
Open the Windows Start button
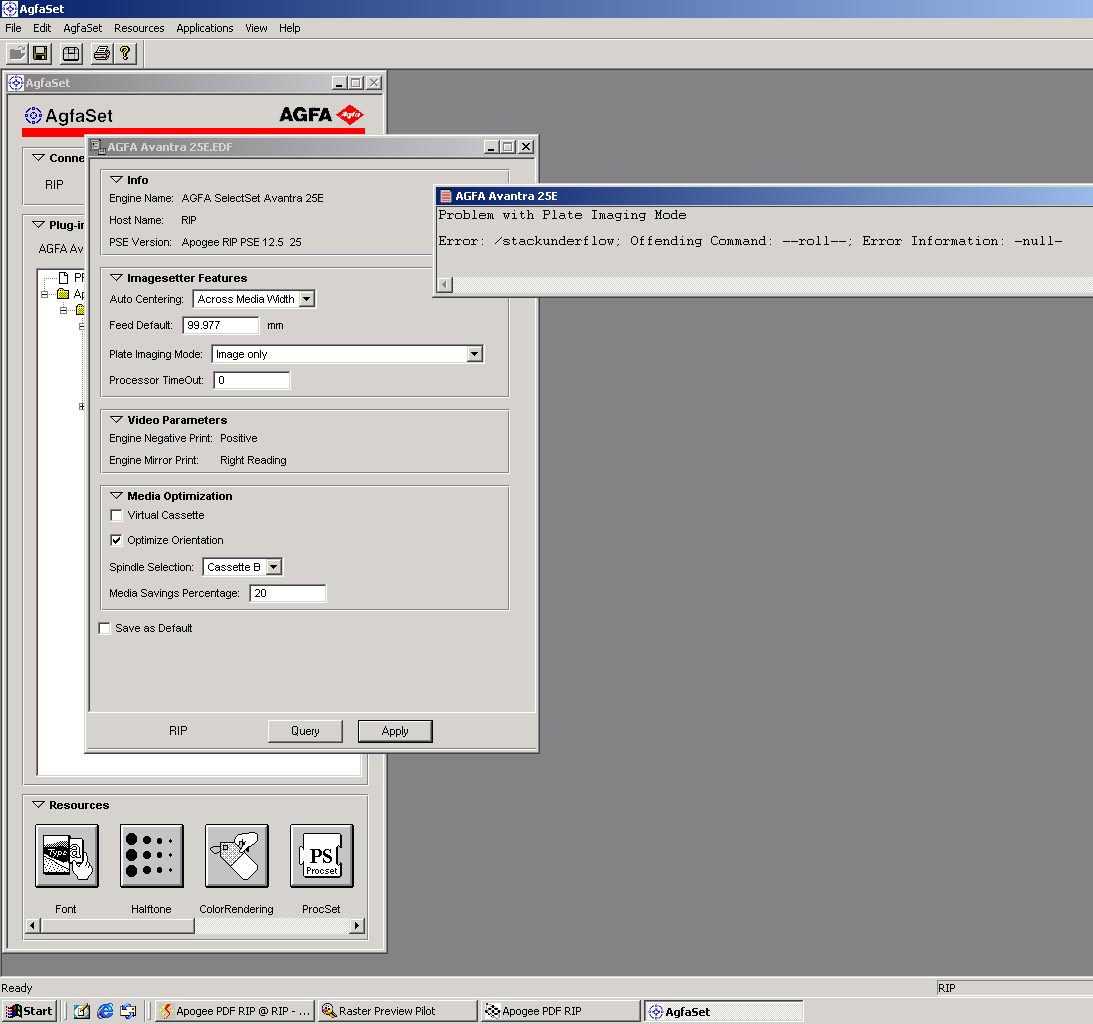30,1011
